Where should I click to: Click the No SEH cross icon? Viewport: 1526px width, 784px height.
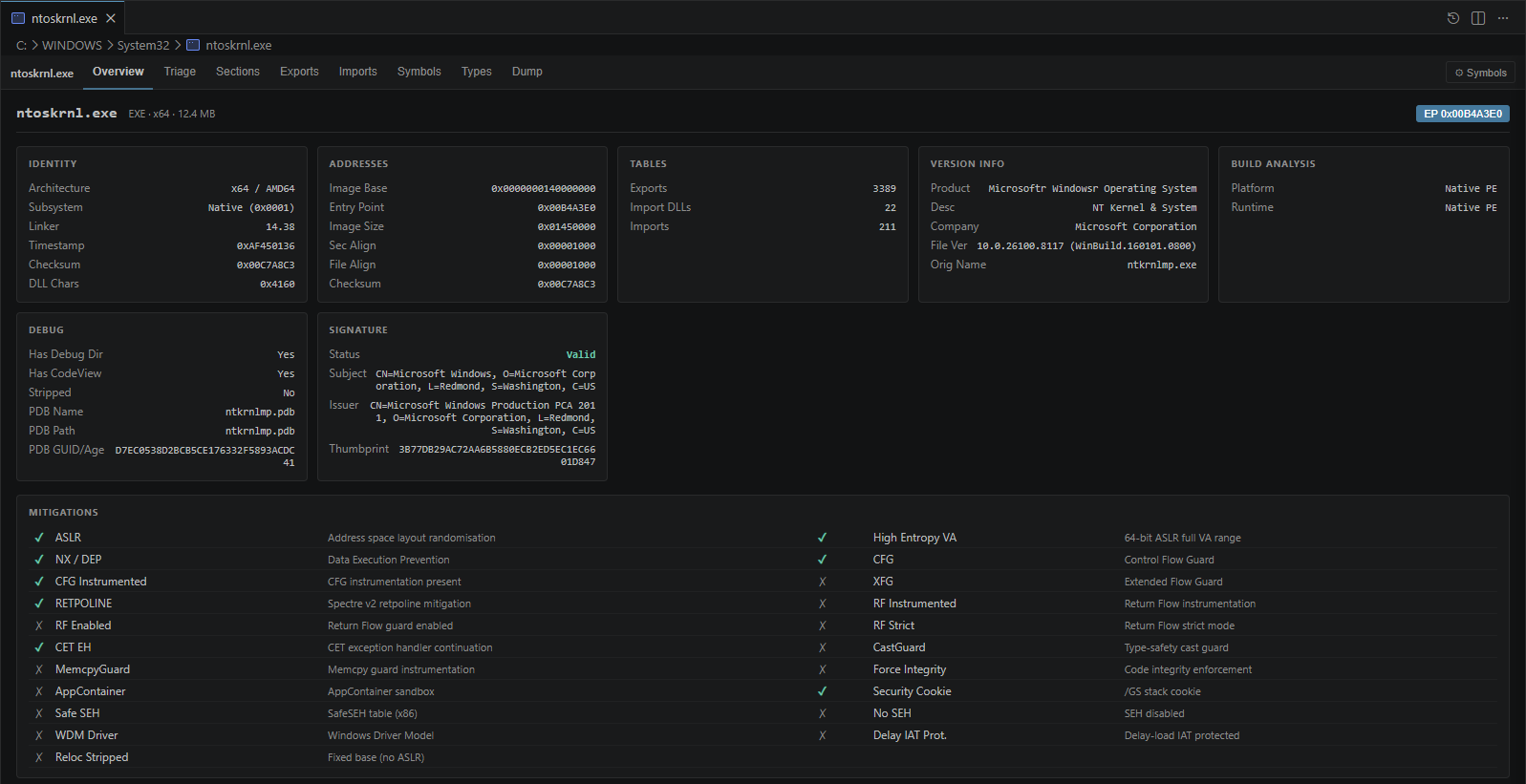tap(823, 713)
